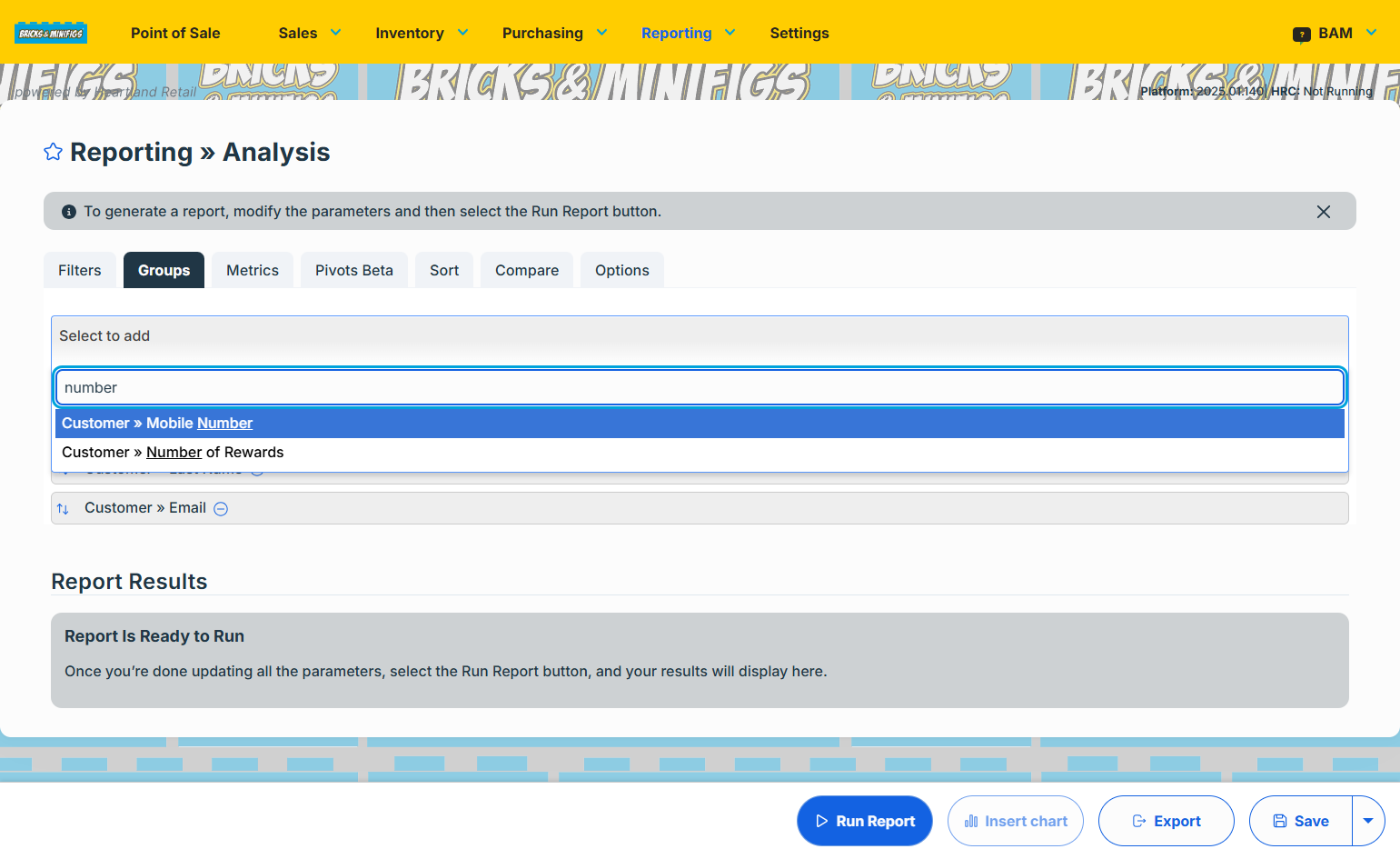Click the reorder arrows next to Customer » Email
Image resolution: width=1400 pixels, height=859 pixels.
tap(63, 509)
